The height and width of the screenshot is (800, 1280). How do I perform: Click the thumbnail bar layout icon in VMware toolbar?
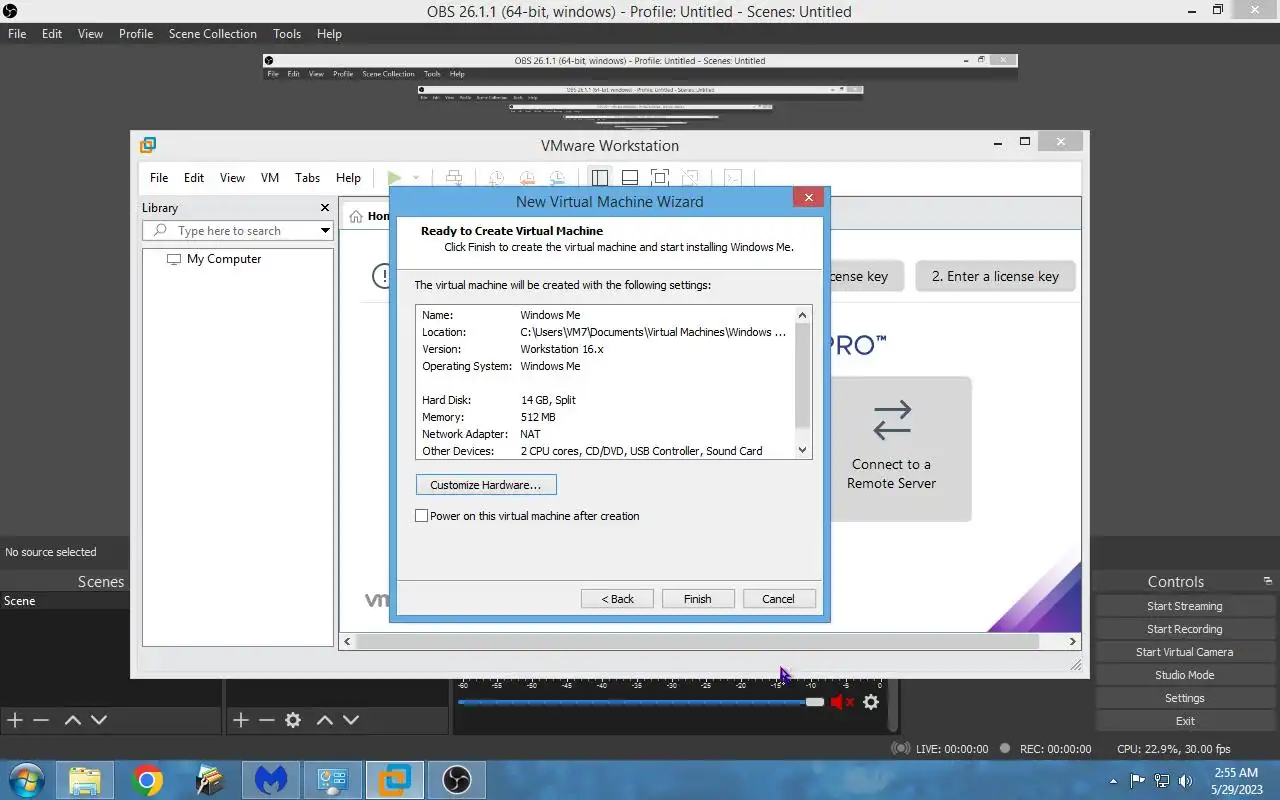click(630, 178)
